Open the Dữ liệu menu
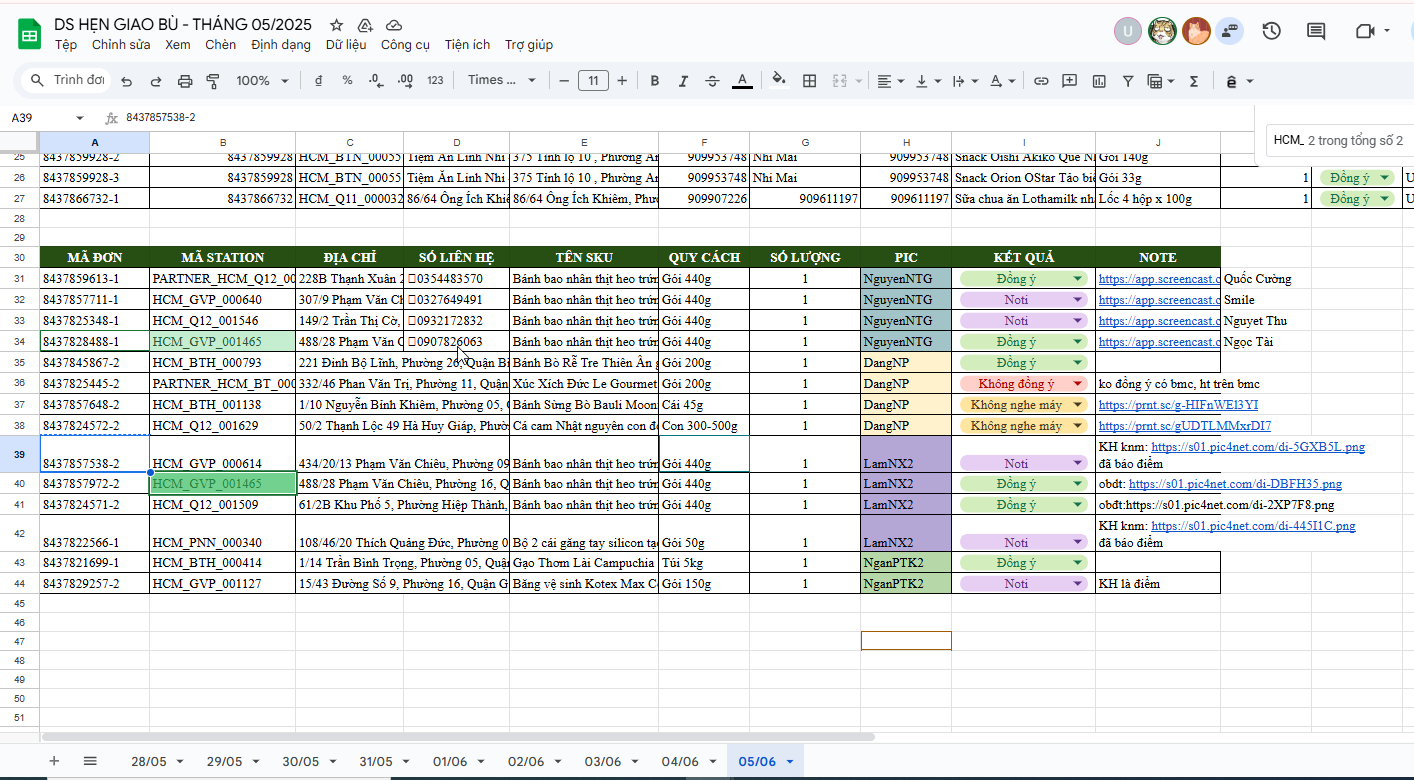Screen dimensions: 1414x780 click(x=346, y=45)
